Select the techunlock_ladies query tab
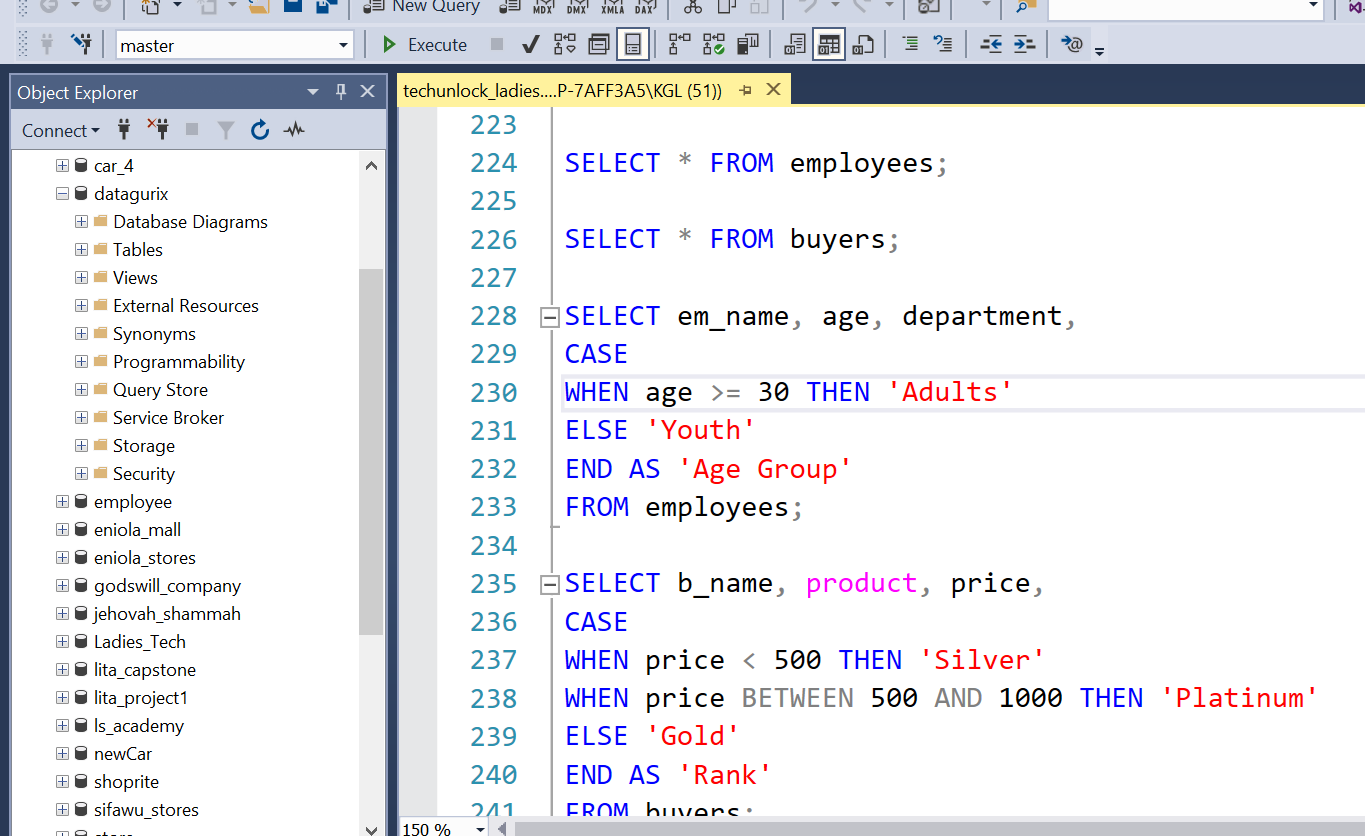Viewport: 1365px width, 836px height. click(x=562, y=91)
